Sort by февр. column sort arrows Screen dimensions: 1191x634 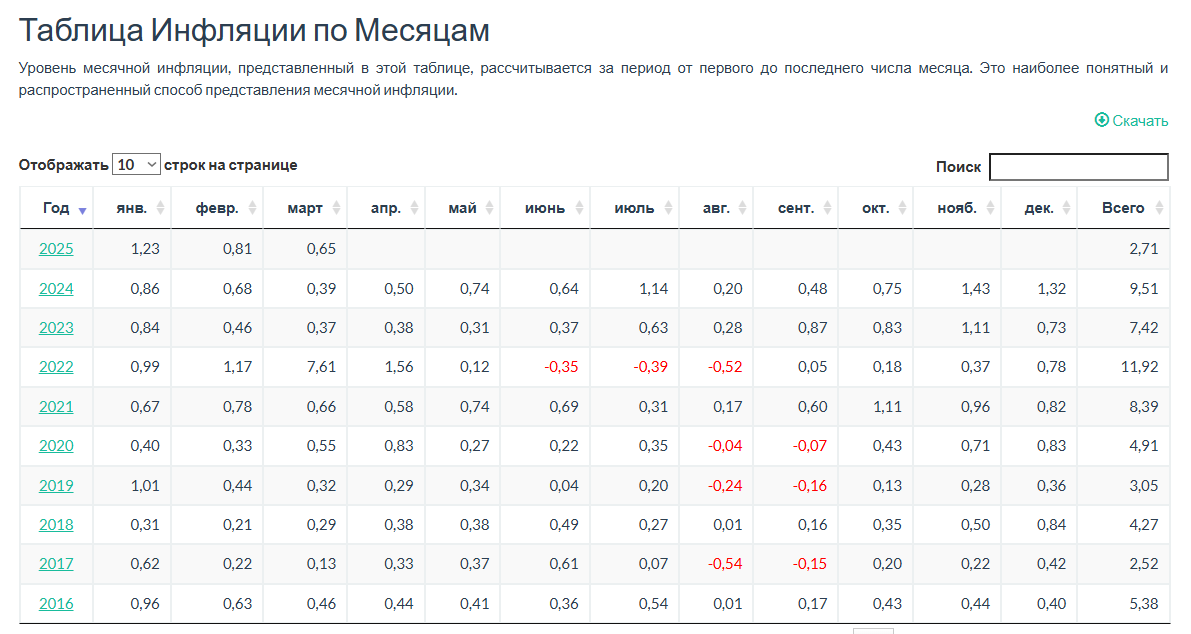[252, 208]
